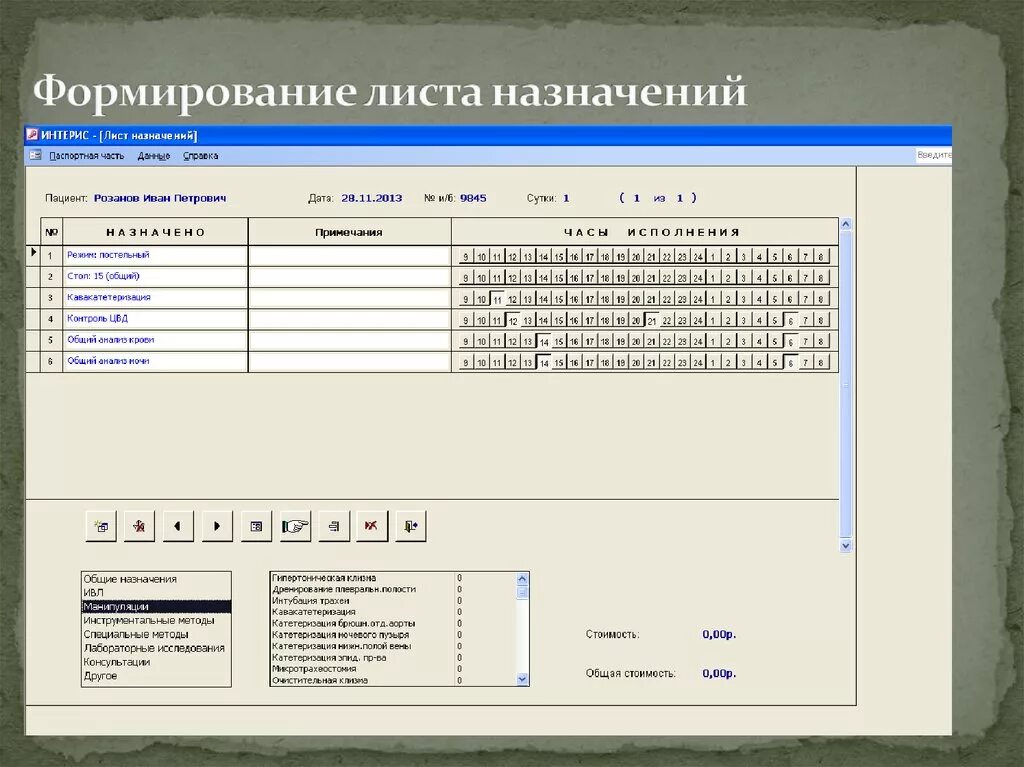Click notes field for Общий анализ мочи
The image size is (1024, 767).
tap(349, 361)
